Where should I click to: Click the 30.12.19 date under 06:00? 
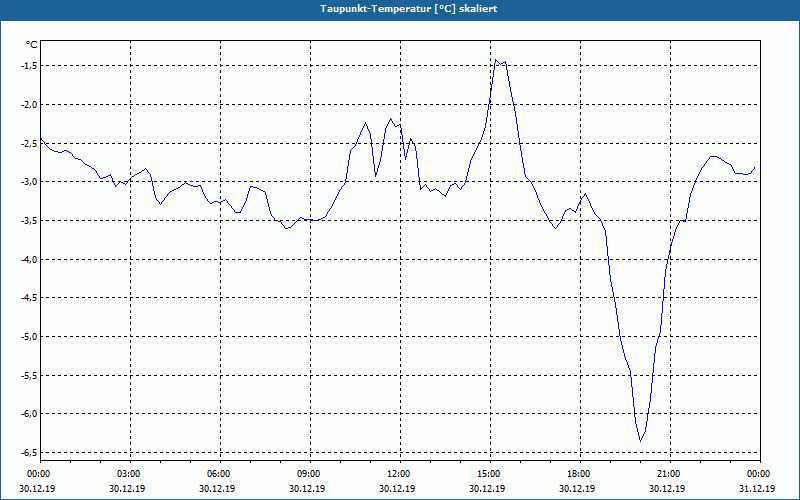pos(217,488)
